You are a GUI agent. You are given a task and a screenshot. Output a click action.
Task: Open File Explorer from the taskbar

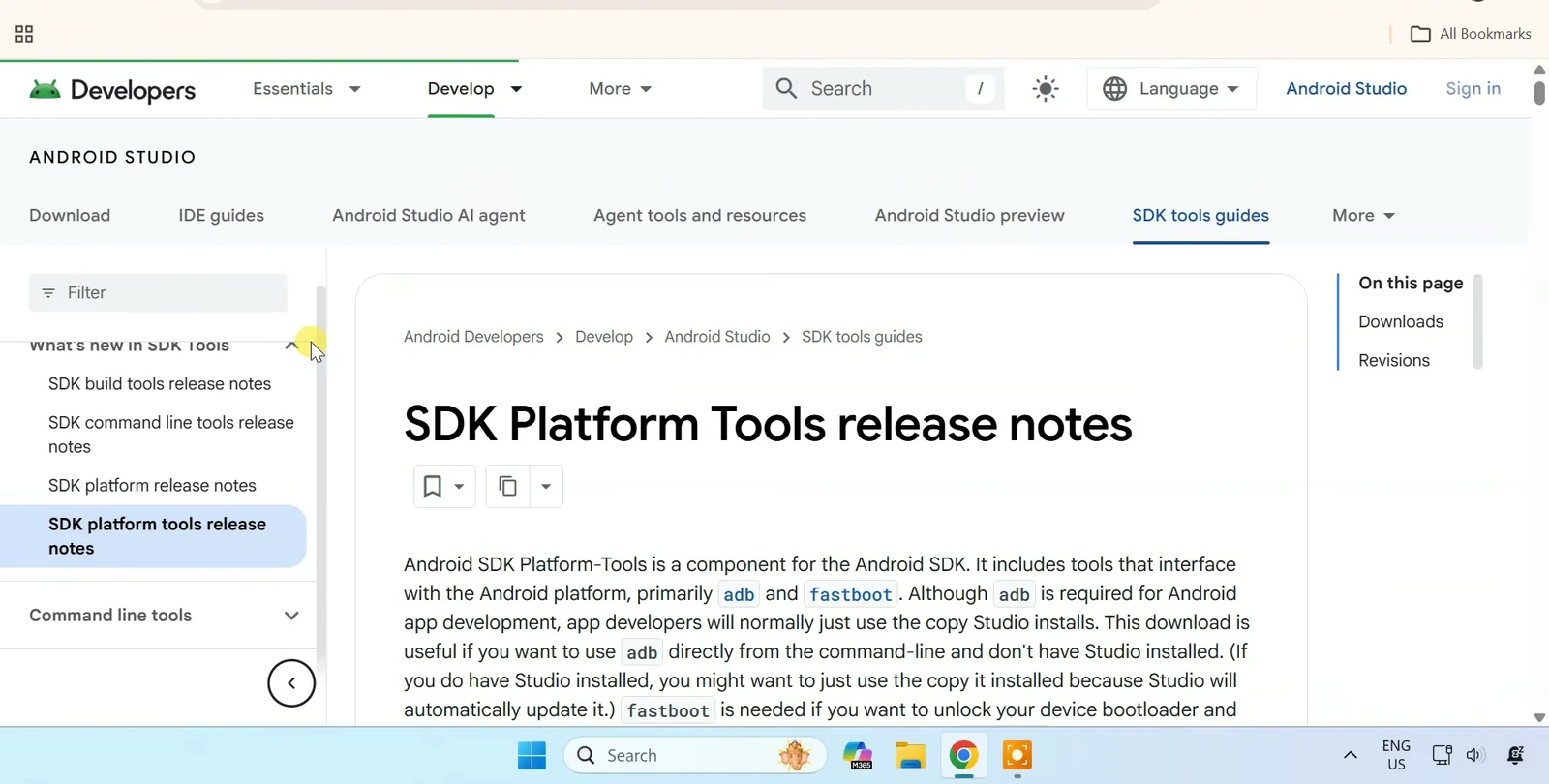pyautogui.click(x=910, y=756)
